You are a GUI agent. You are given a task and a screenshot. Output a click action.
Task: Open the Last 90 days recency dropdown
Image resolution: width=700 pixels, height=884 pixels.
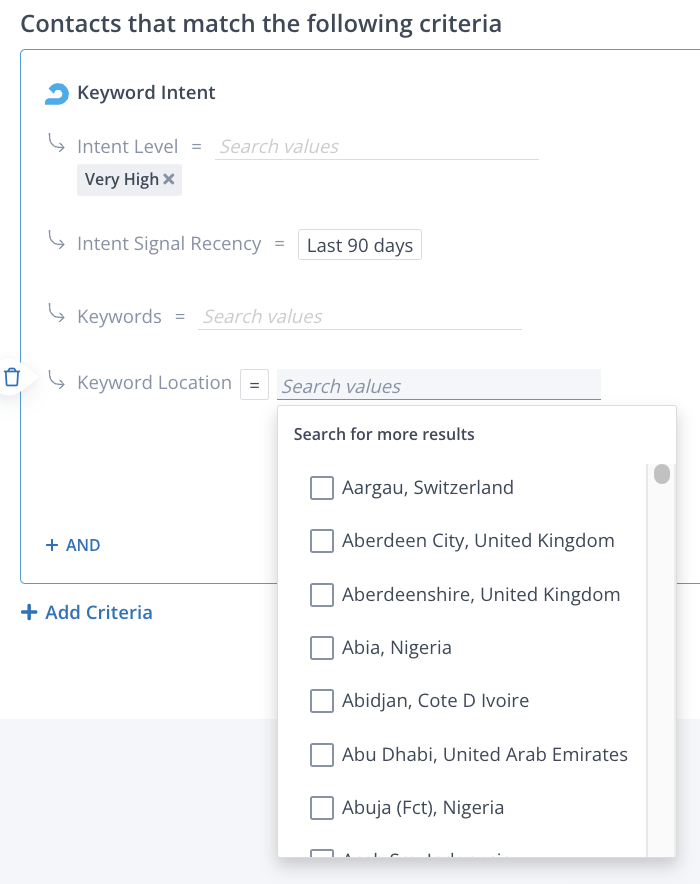(x=360, y=245)
